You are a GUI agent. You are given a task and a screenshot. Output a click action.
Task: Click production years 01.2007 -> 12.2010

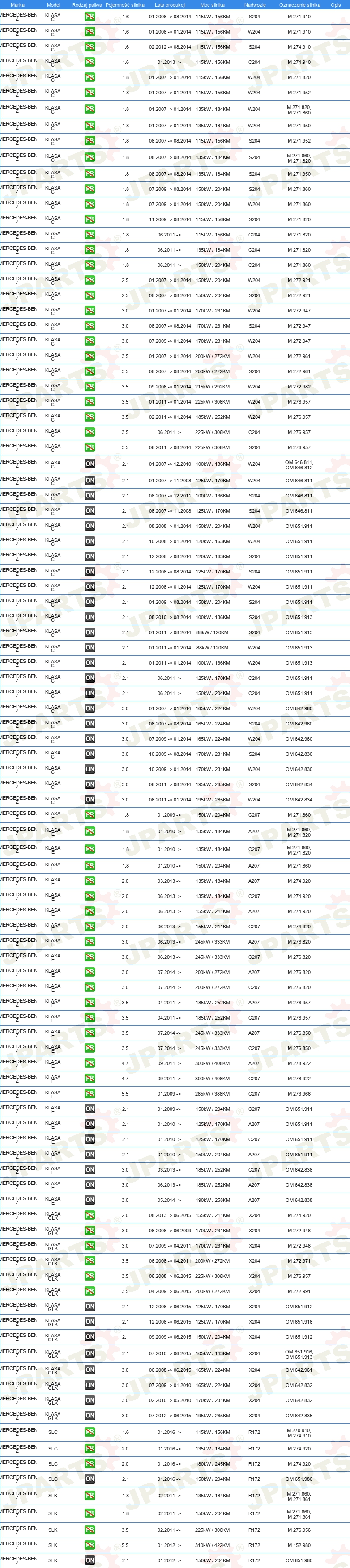pyautogui.click(x=170, y=464)
